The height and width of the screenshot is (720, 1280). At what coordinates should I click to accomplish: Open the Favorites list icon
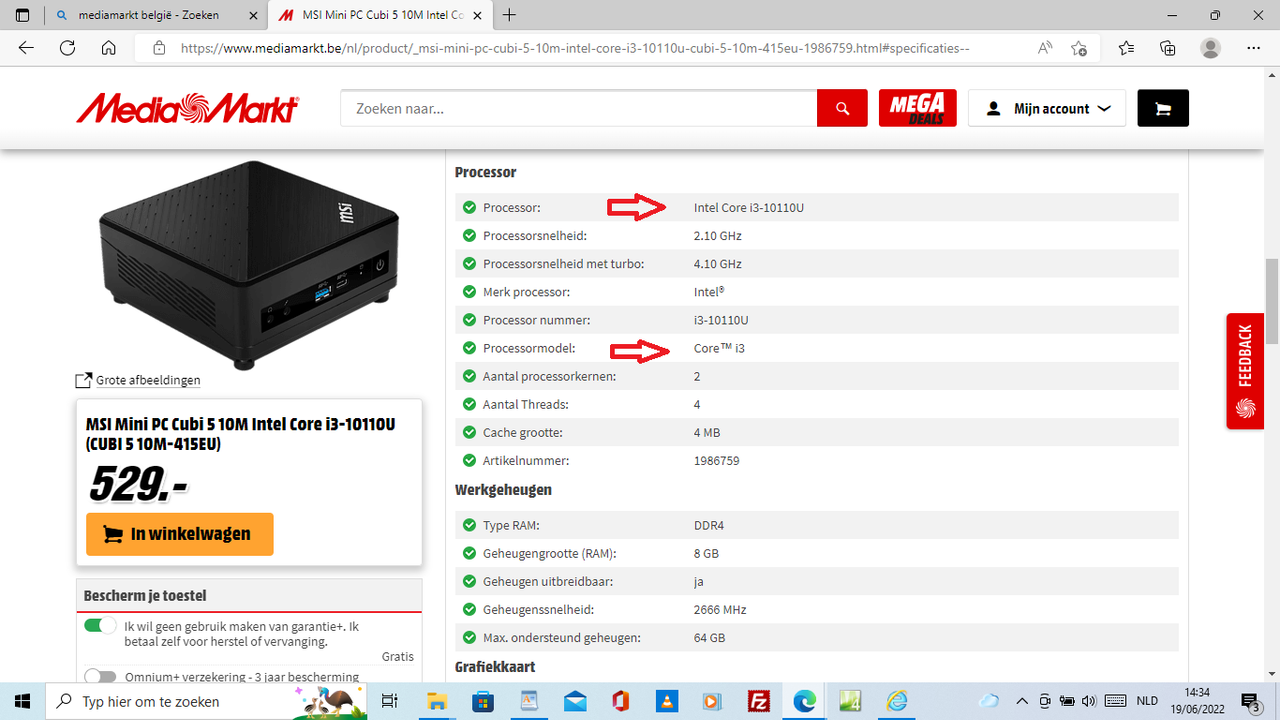1126,48
